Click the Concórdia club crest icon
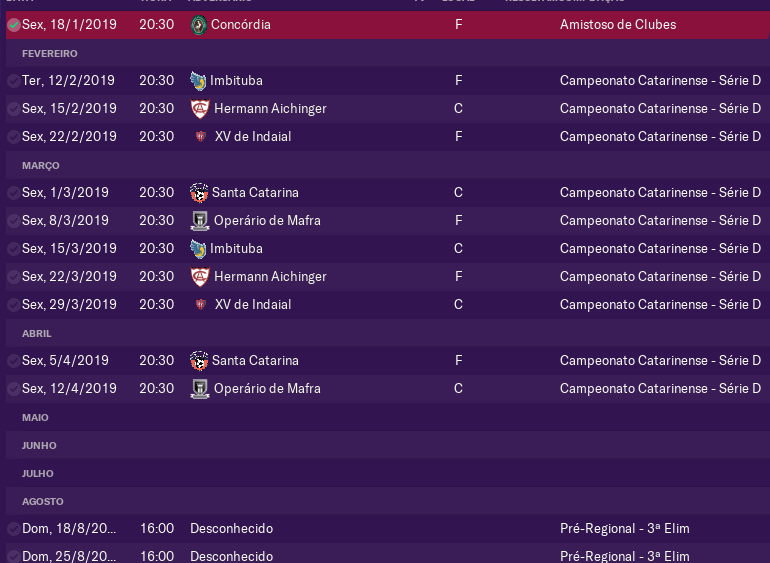Viewport: 770px width, 563px height. (x=199, y=25)
